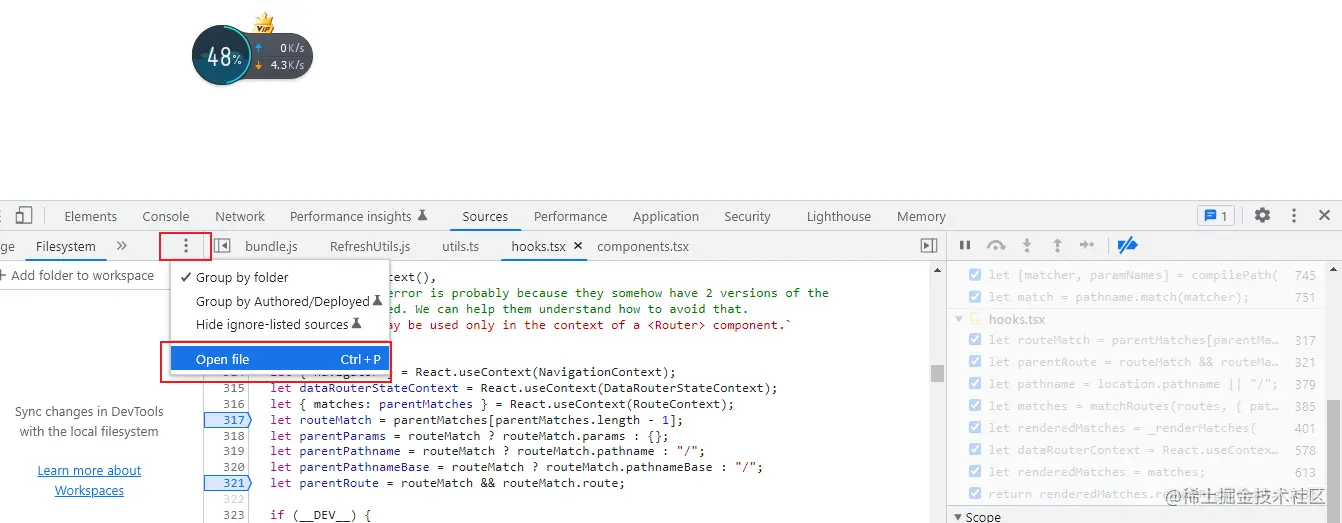
Task: Uncheck breakpoint at line 321 parentRoute
Action: pos(975,362)
